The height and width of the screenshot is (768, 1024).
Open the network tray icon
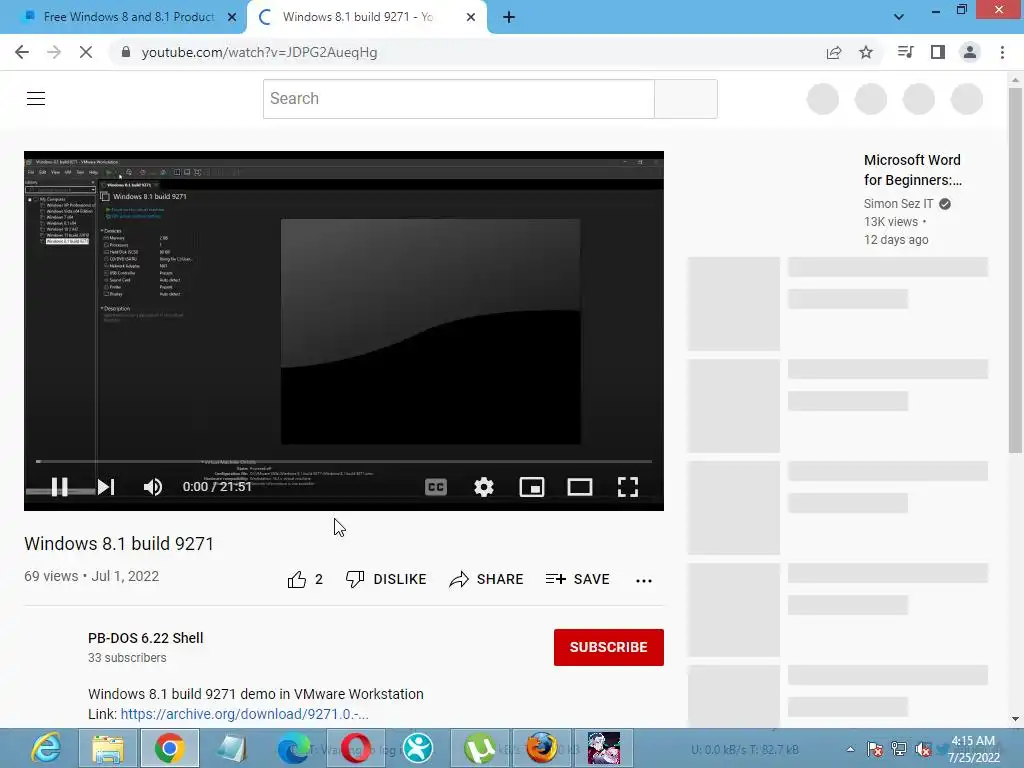899,749
